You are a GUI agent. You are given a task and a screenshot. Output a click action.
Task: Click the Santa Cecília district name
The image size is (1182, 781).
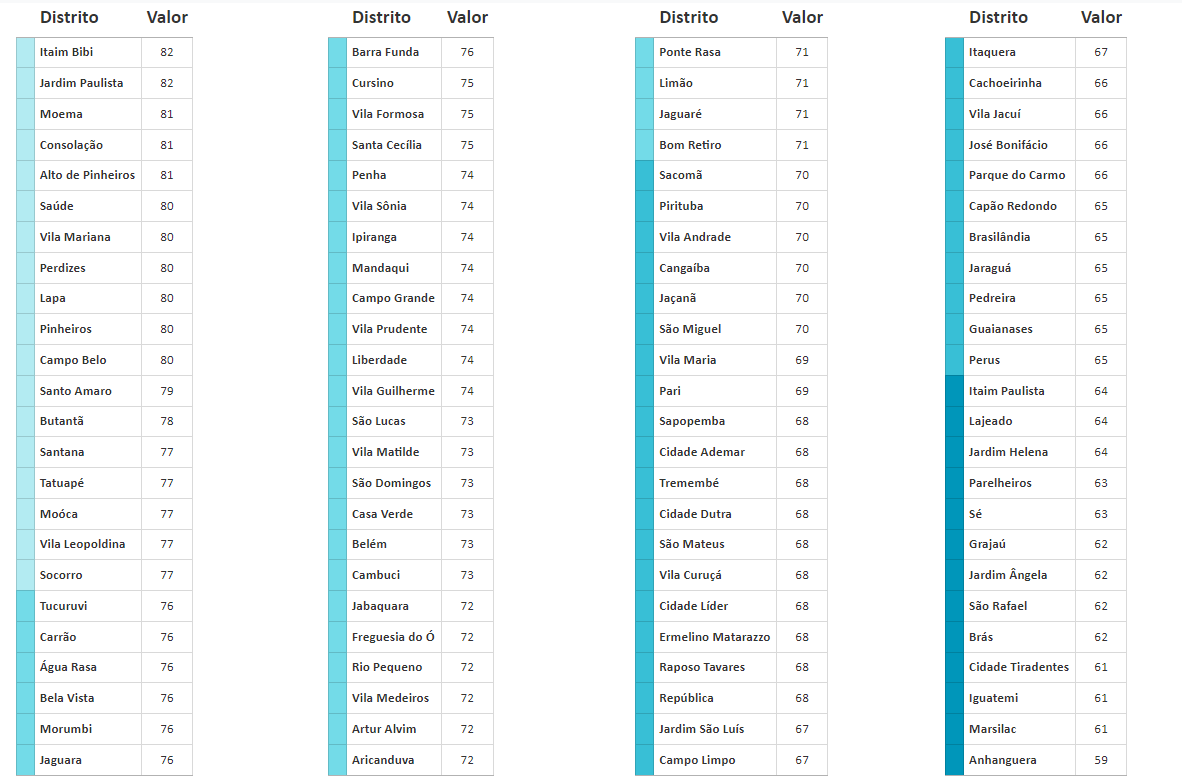(387, 145)
